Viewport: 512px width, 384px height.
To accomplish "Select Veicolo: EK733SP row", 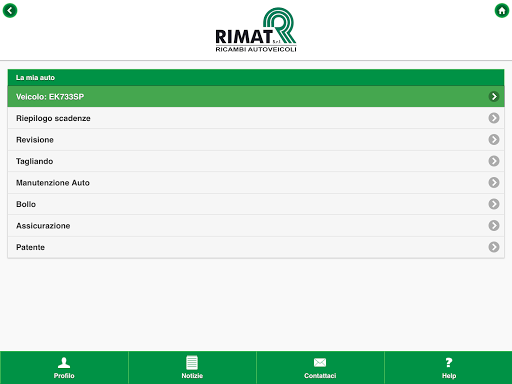I will [256, 96].
